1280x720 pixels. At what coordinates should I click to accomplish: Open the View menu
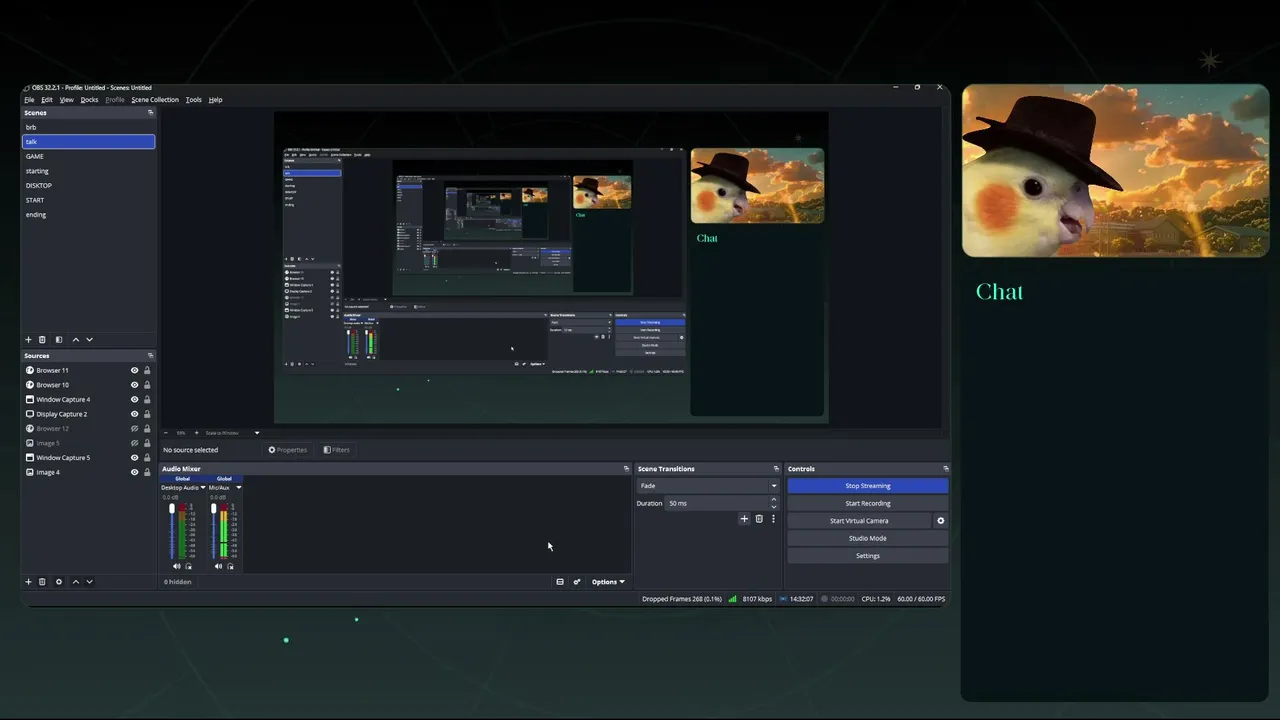67,100
